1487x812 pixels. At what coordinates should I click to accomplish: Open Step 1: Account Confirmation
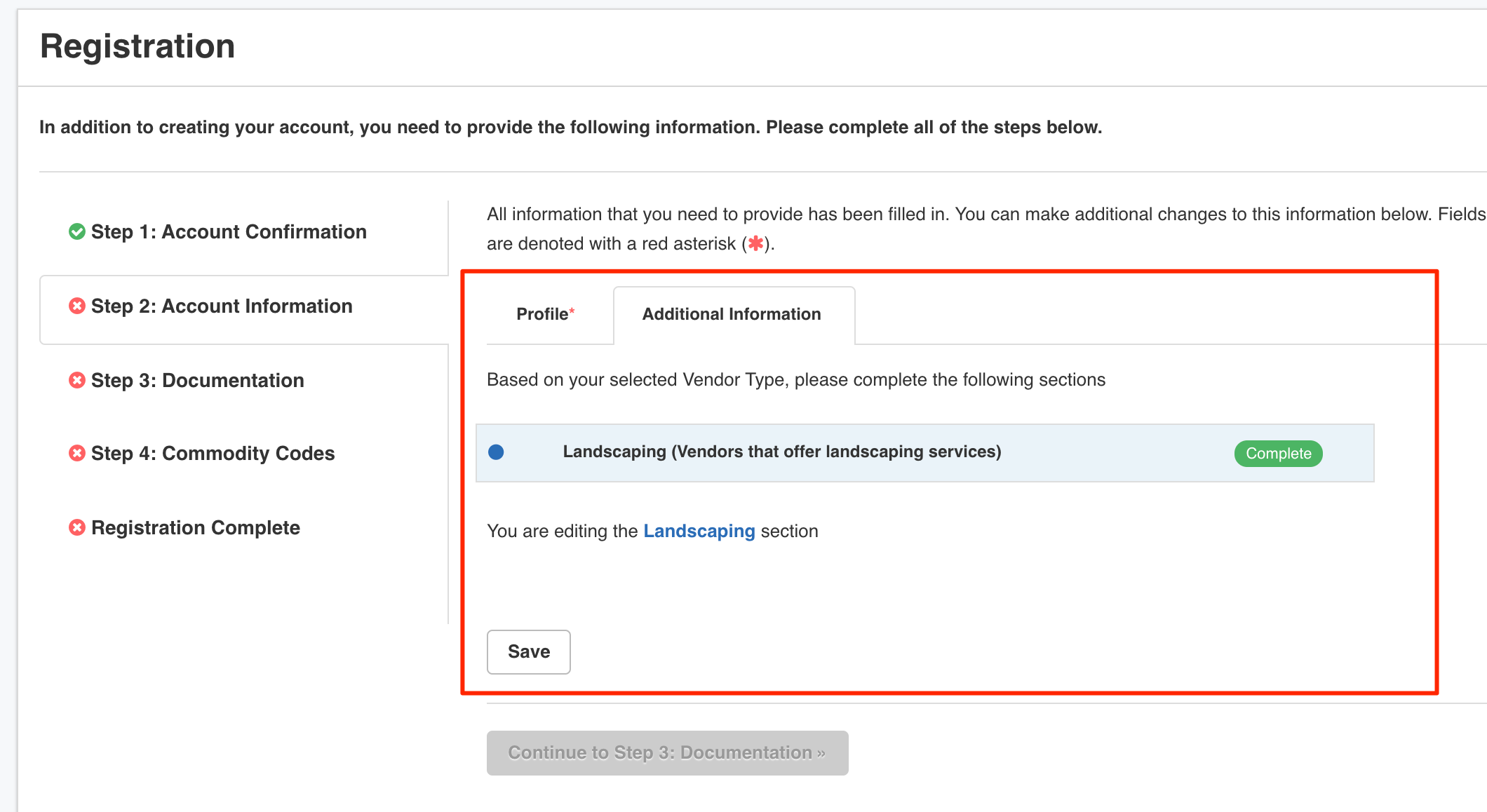229,231
